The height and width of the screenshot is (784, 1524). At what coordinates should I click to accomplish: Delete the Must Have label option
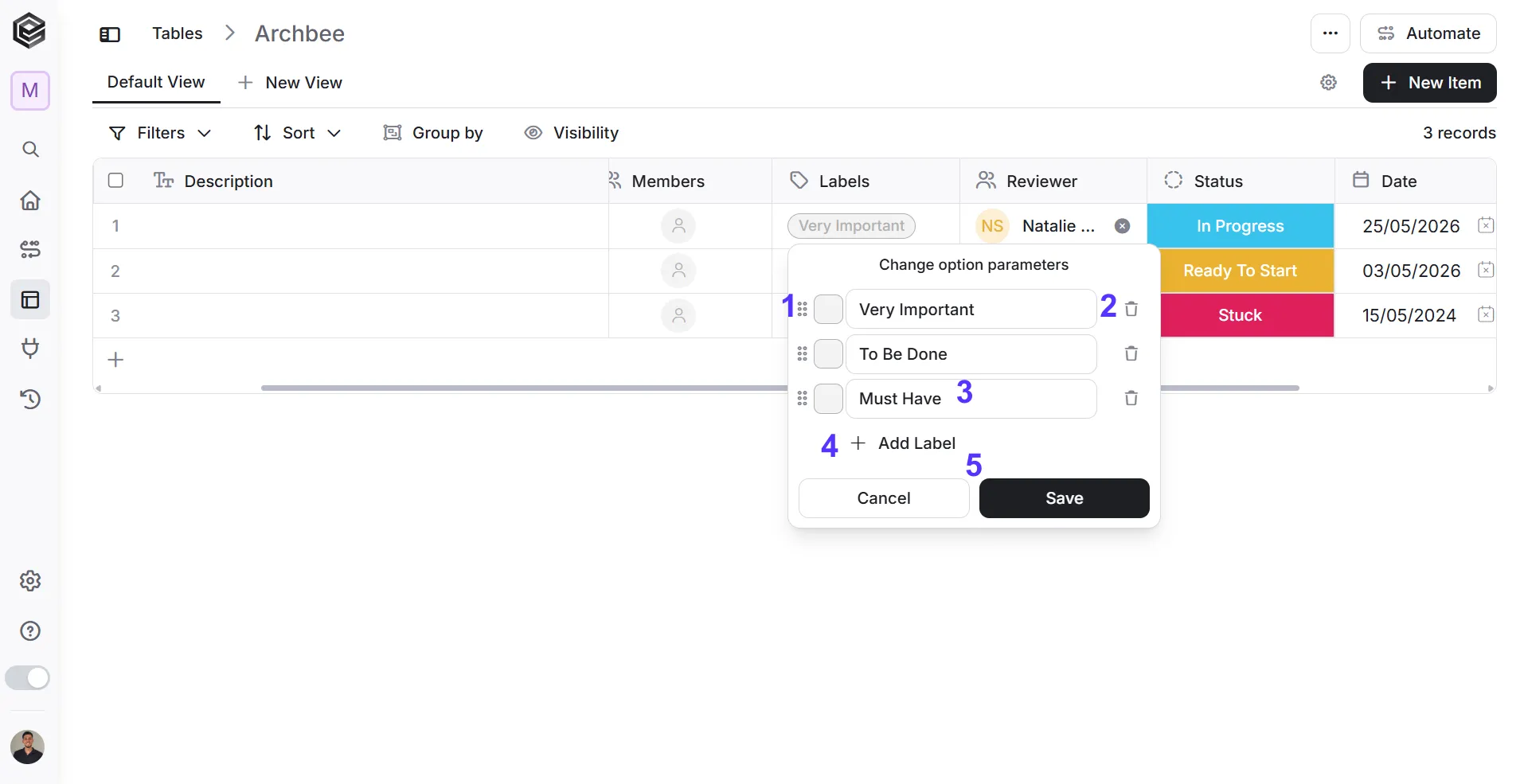1131,398
